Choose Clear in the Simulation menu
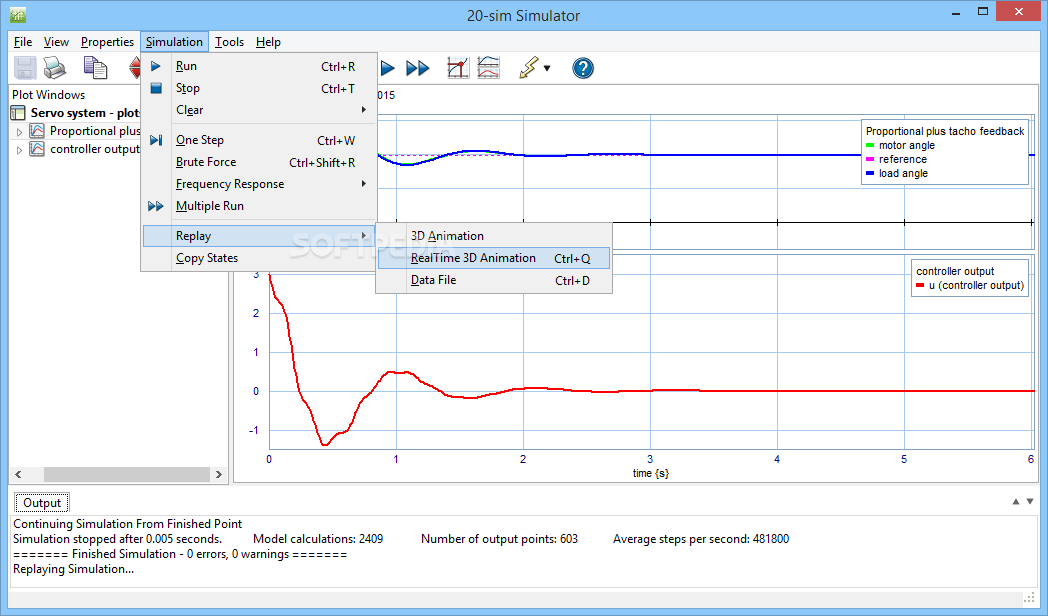Screen dimensions: 1048x616 coord(259,110)
